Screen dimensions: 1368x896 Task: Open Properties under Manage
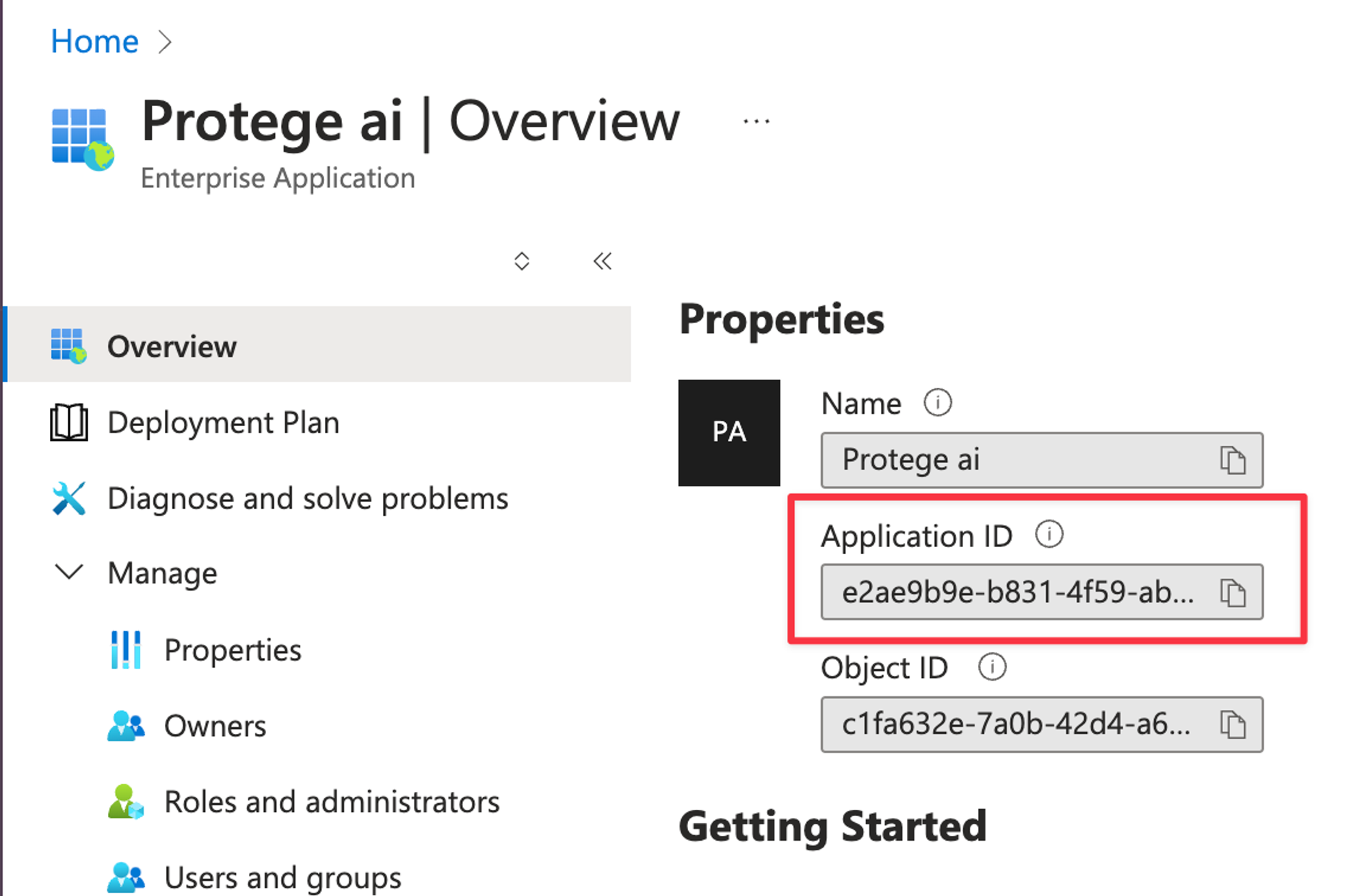click(x=232, y=650)
